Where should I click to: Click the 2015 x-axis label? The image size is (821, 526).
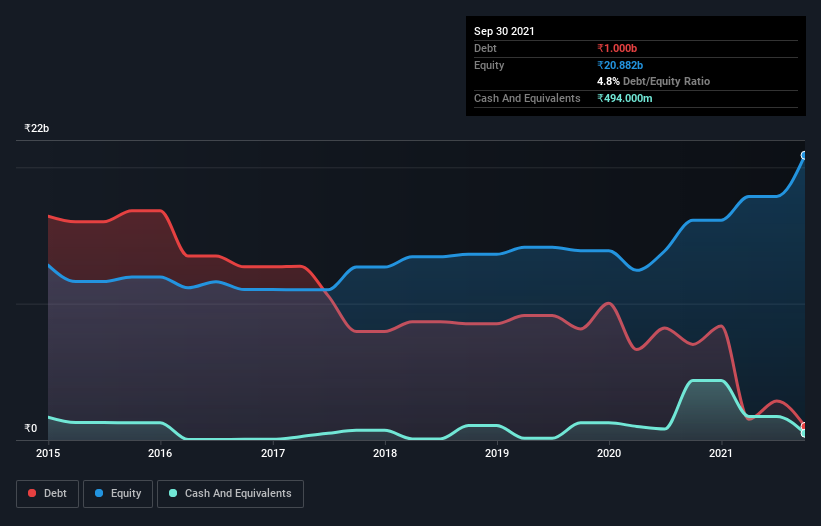pyautogui.click(x=48, y=453)
